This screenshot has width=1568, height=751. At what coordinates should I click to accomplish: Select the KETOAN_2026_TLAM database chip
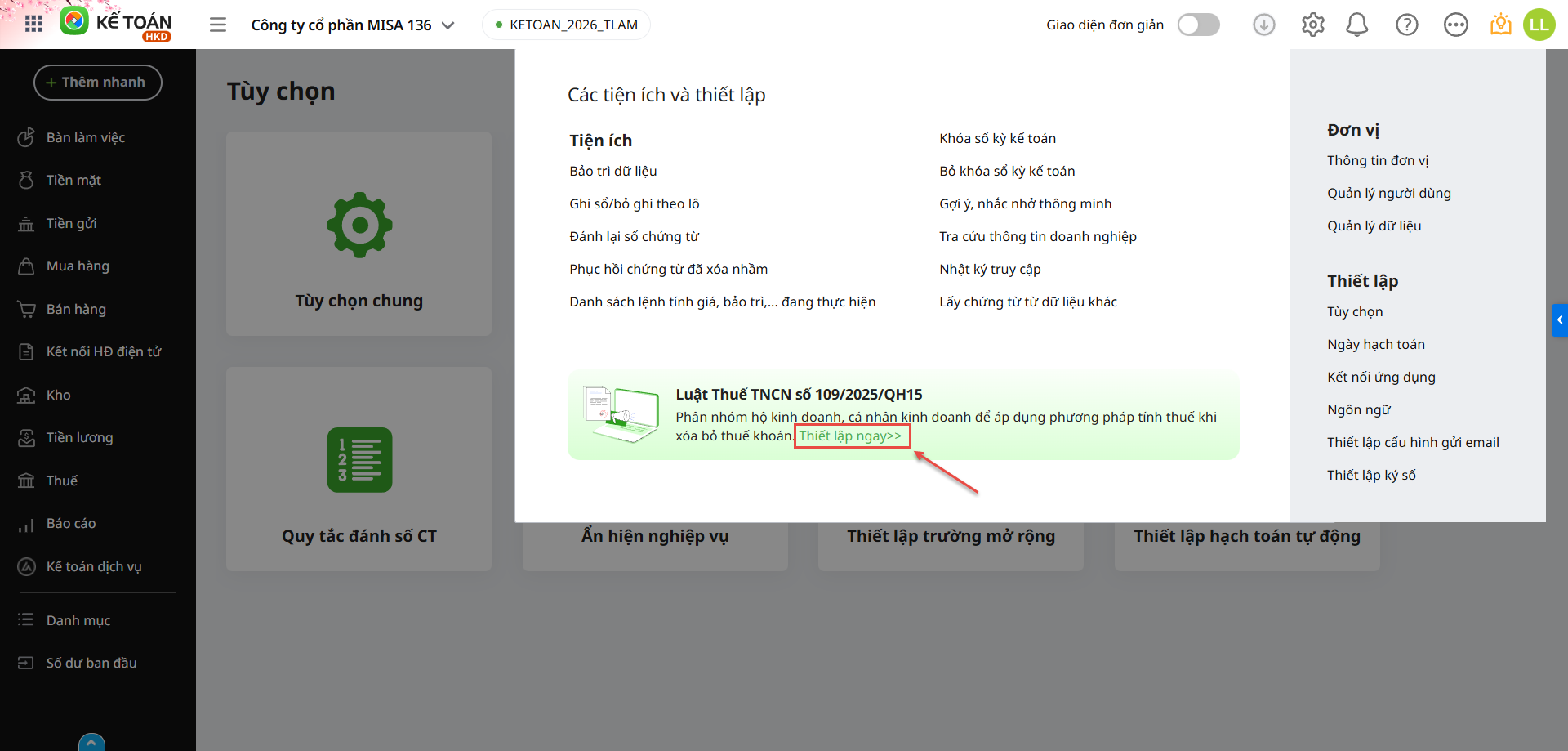(566, 25)
